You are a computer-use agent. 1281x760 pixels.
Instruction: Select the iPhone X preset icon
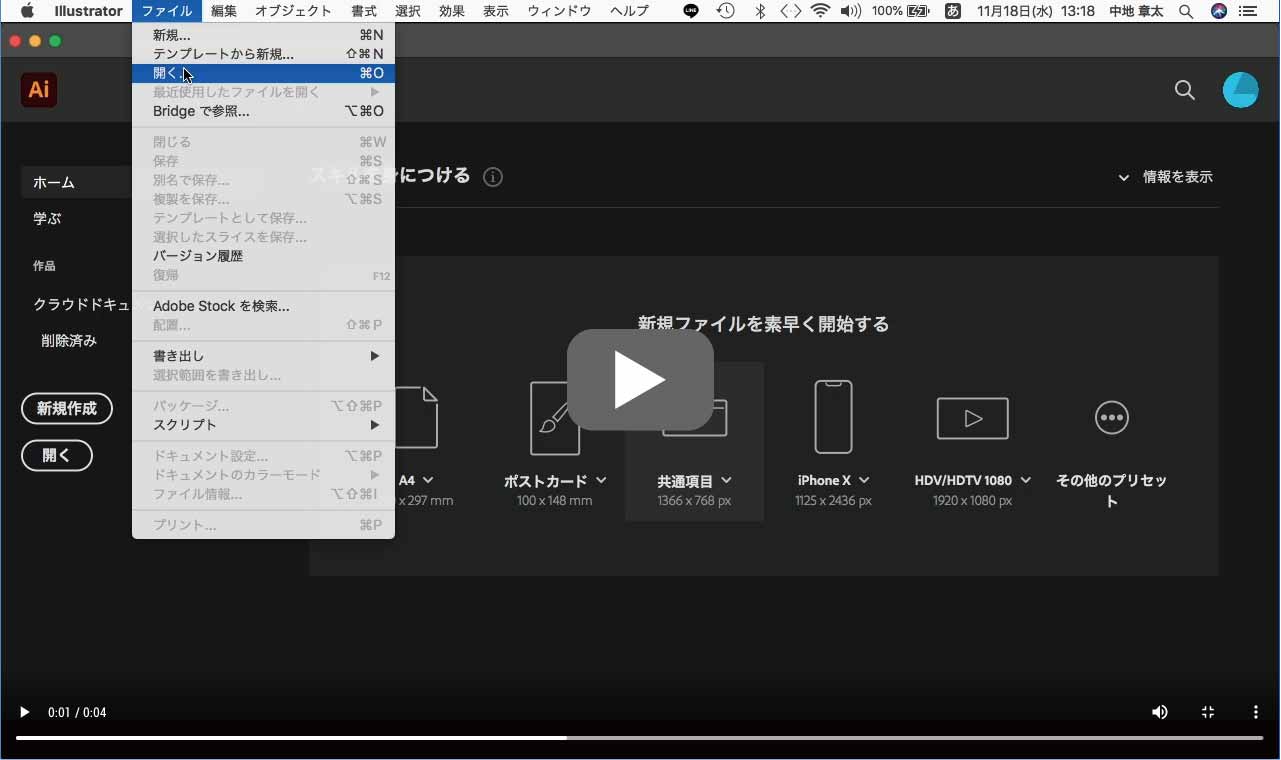click(x=833, y=417)
